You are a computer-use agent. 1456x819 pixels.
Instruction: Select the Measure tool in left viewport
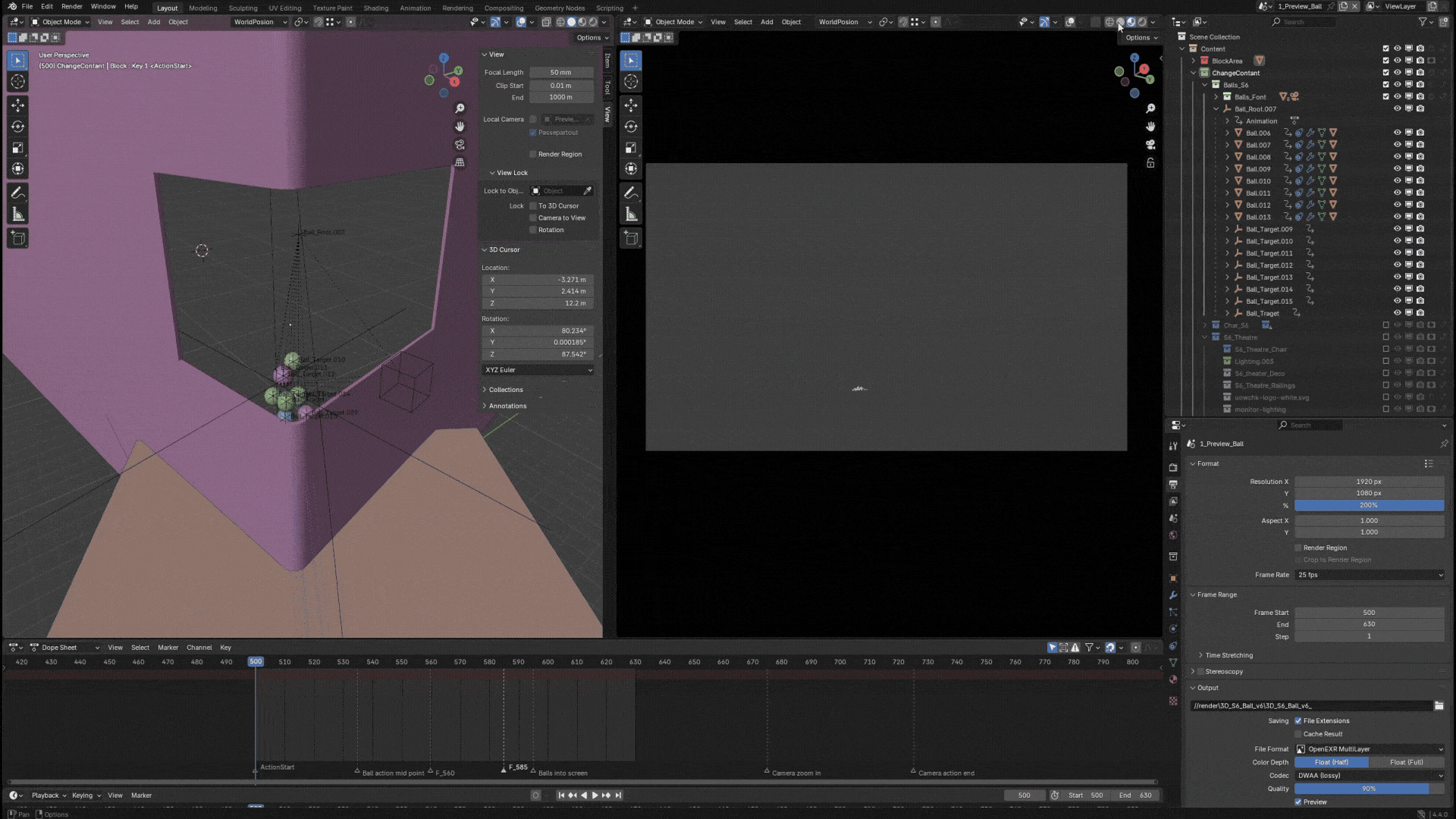pyautogui.click(x=18, y=215)
